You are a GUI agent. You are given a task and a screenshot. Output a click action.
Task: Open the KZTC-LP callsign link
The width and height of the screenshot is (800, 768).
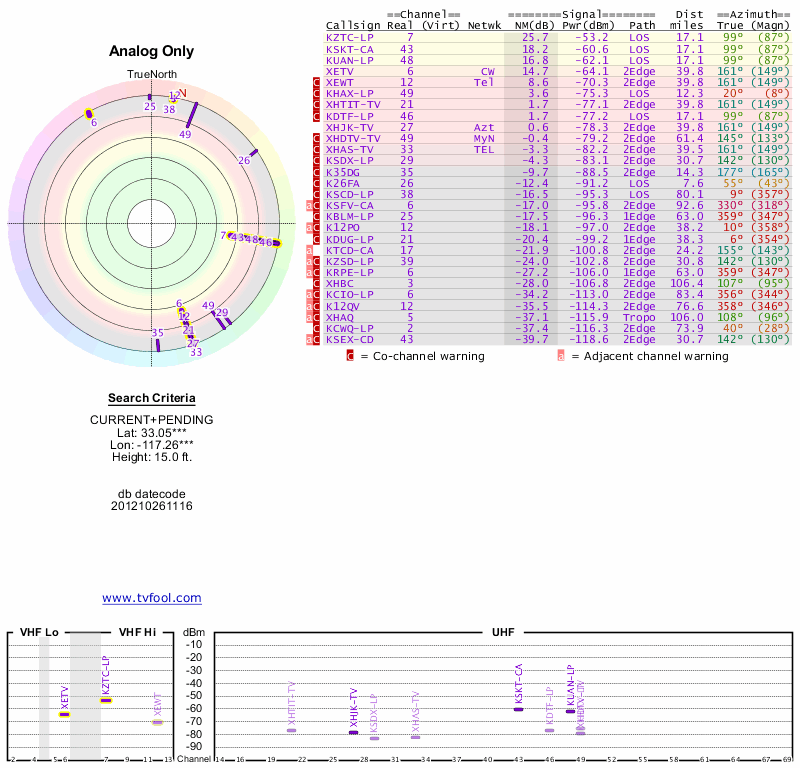pyautogui.click(x=350, y=37)
